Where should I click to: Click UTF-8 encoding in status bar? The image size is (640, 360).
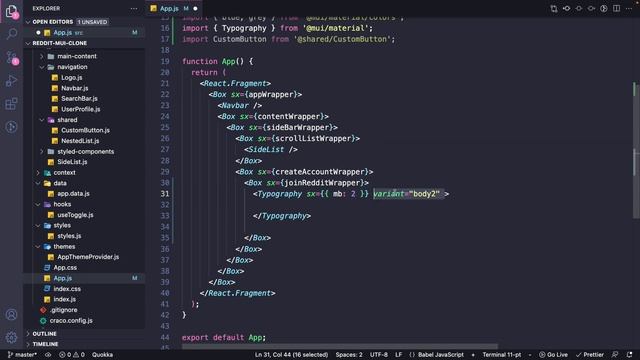pyautogui.click(x=379, y=355)
